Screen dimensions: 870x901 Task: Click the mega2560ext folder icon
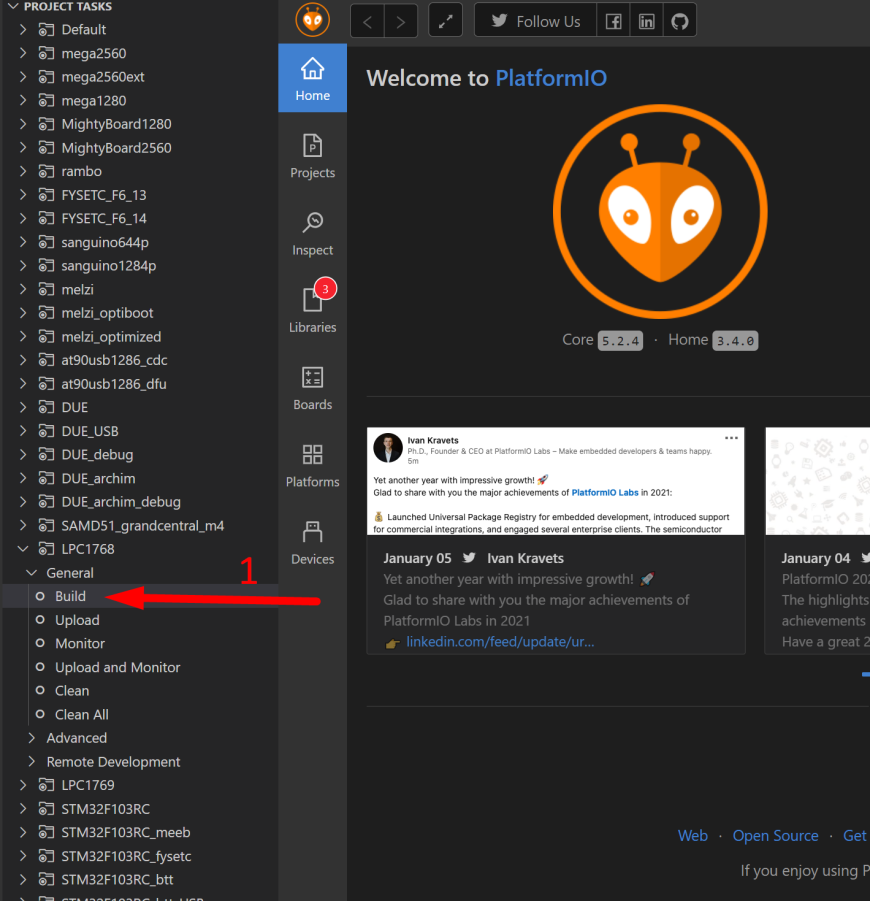click(46, 77)
